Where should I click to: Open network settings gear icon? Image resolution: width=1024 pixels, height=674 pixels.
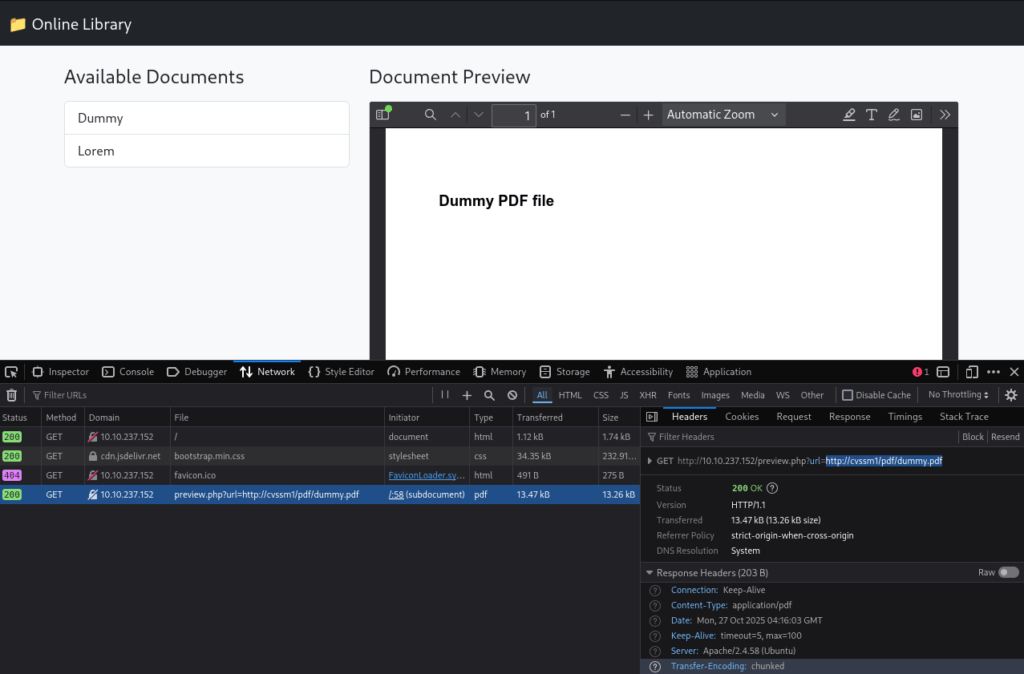pos(1010,395)
